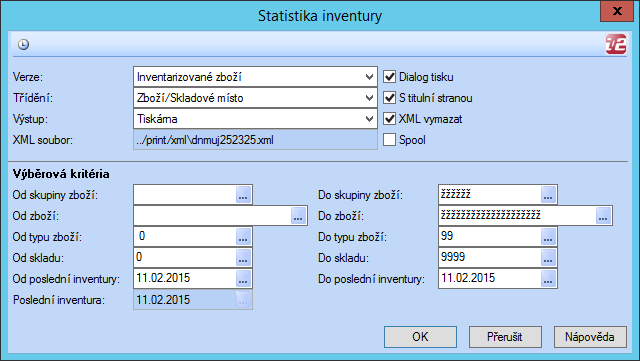Close the Statistika inventury dialog
The height and width of the screenshot is (361, 640).
[x=617, y=11]
